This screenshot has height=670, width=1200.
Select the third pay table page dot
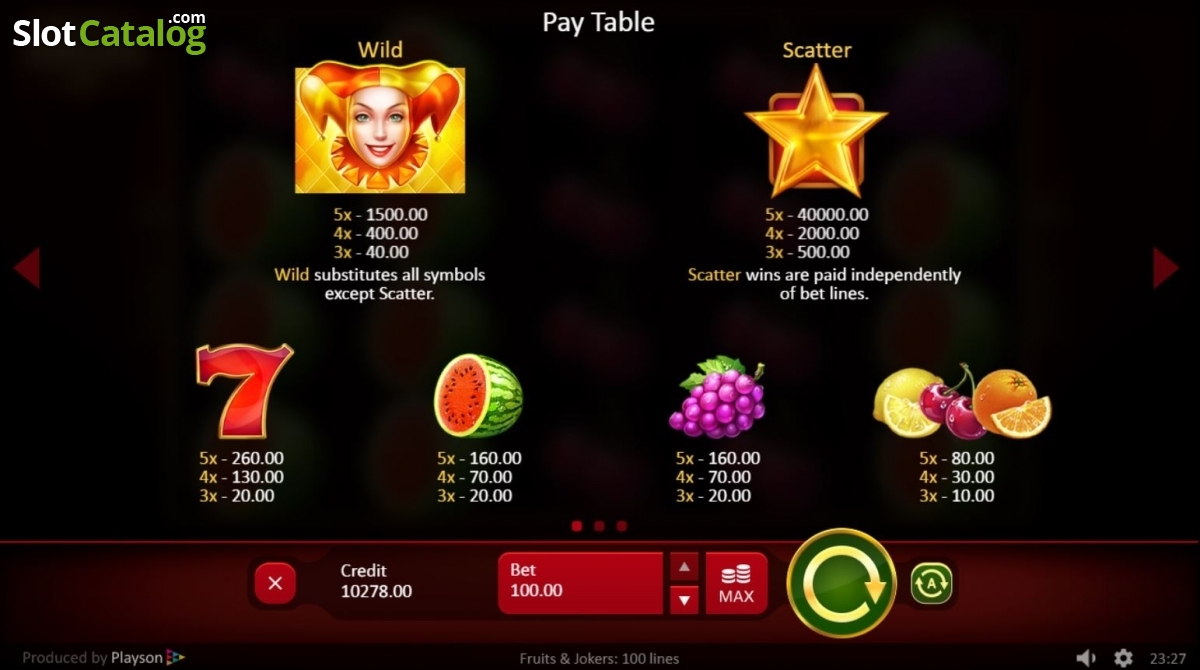622,526
